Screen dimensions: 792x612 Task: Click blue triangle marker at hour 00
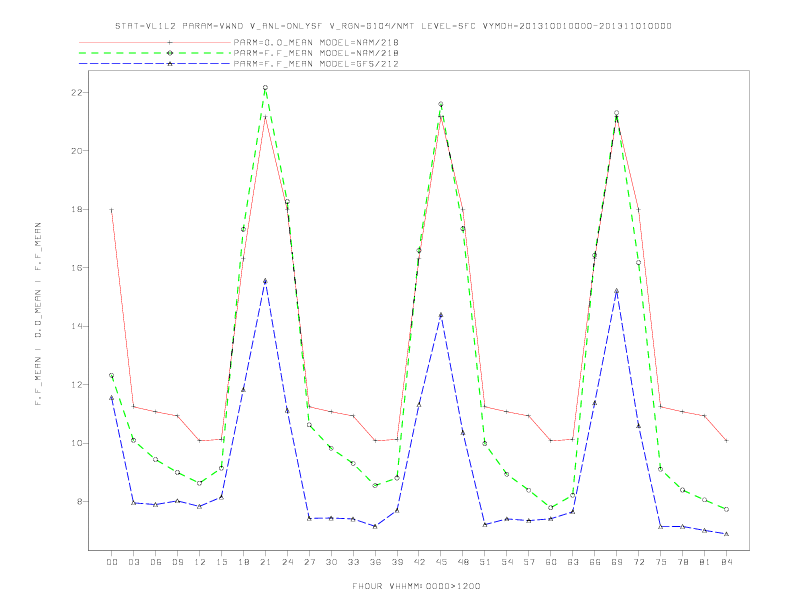(112, 398)
